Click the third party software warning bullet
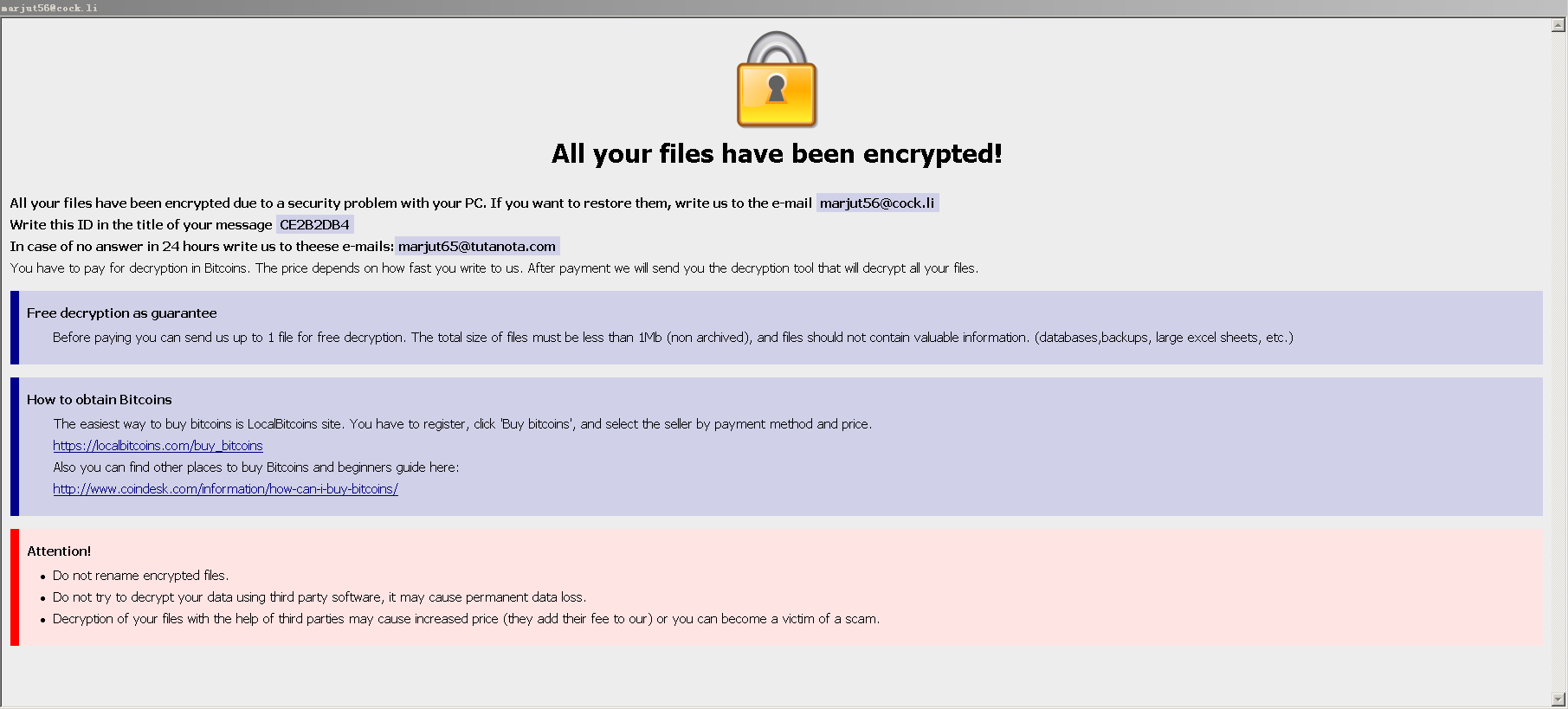This screenshot has height=709, width=1568. (x=319, y=597)
